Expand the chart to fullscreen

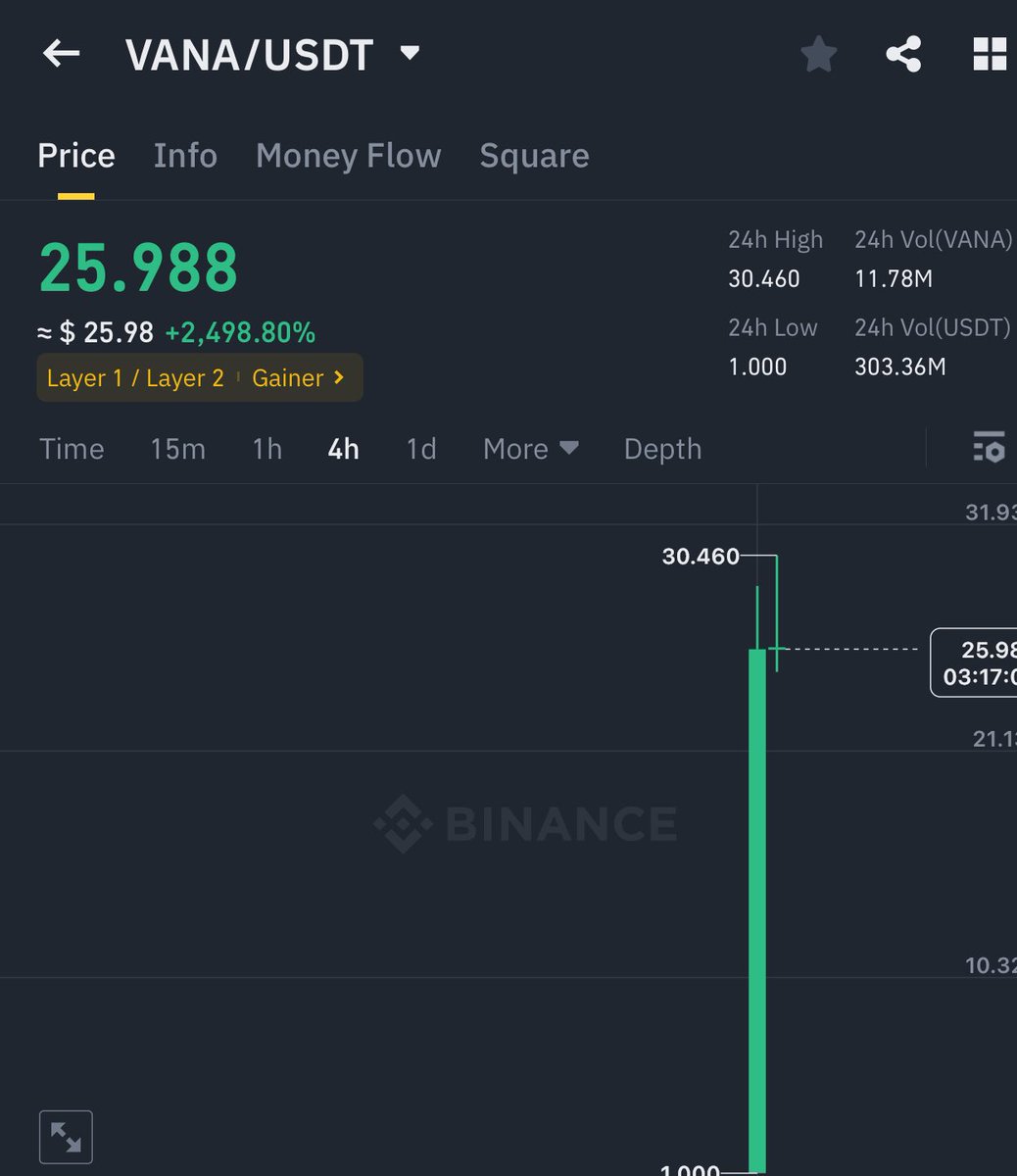point(66,1137)
